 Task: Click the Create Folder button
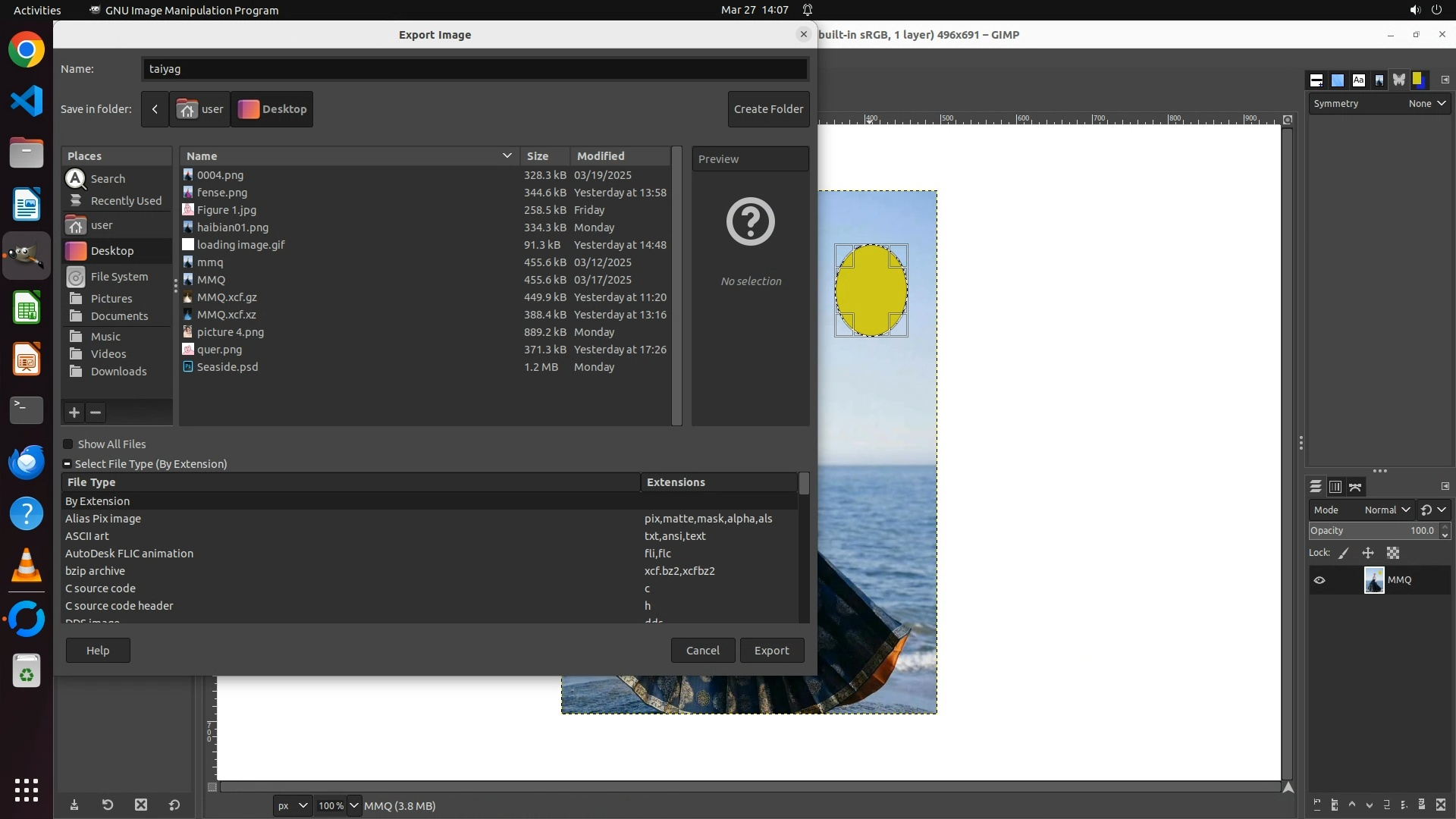point(768,109)
